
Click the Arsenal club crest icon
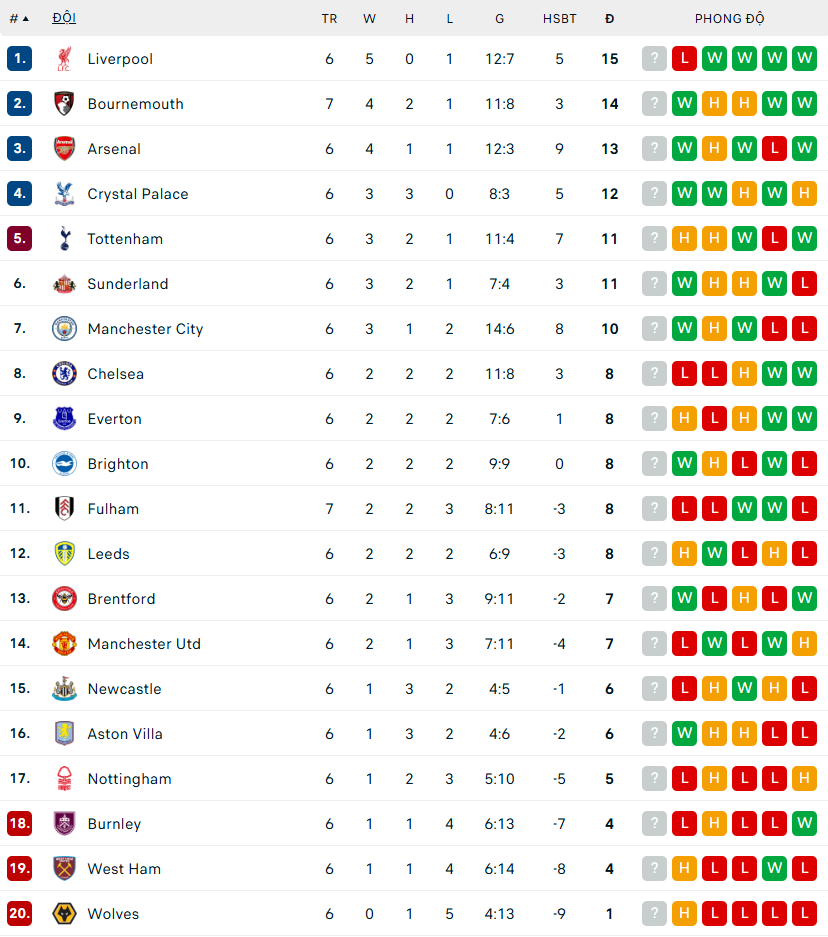pyautogui.click(x=64, y=149)
